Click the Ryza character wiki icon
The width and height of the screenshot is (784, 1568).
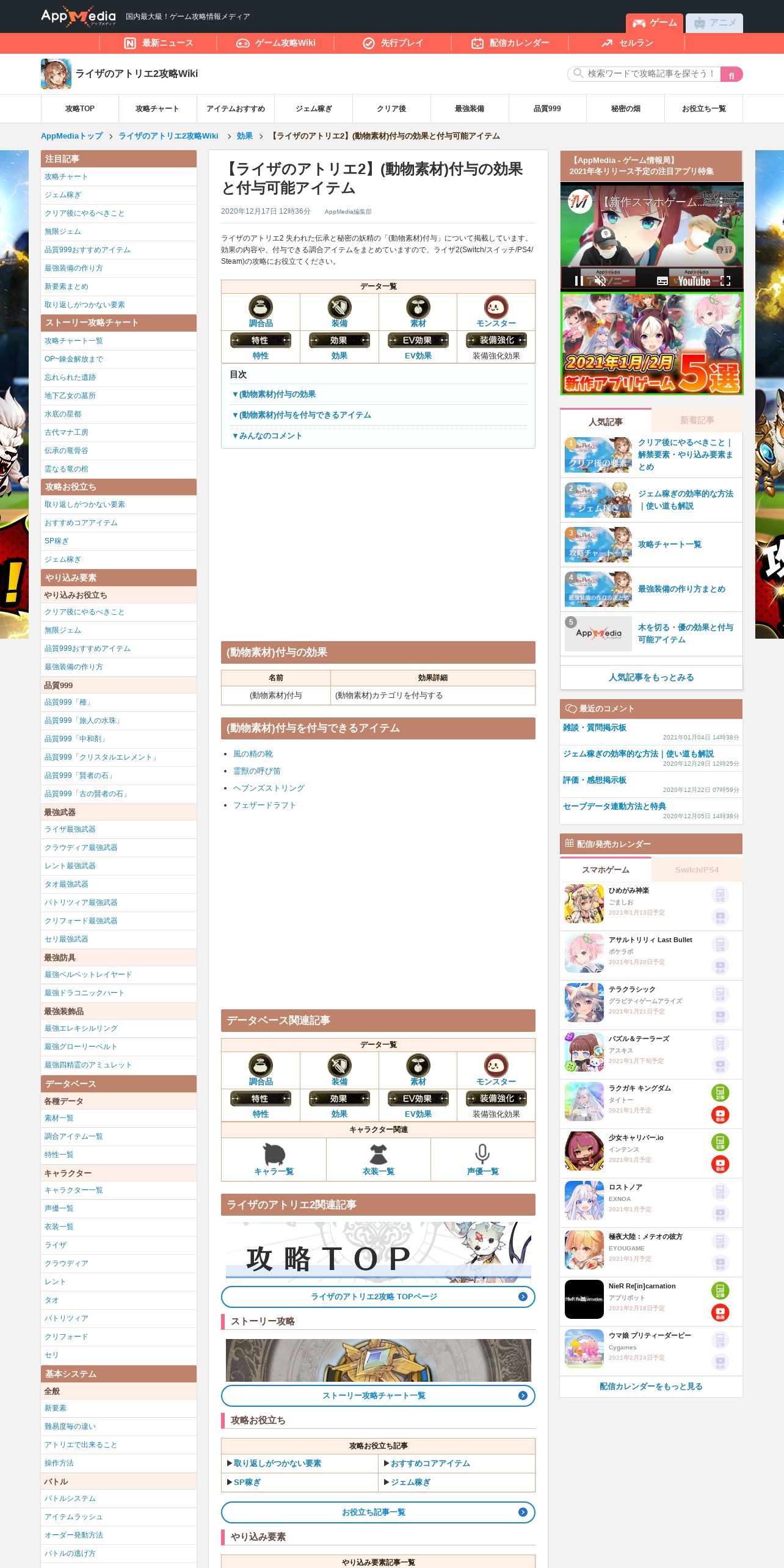56,74
